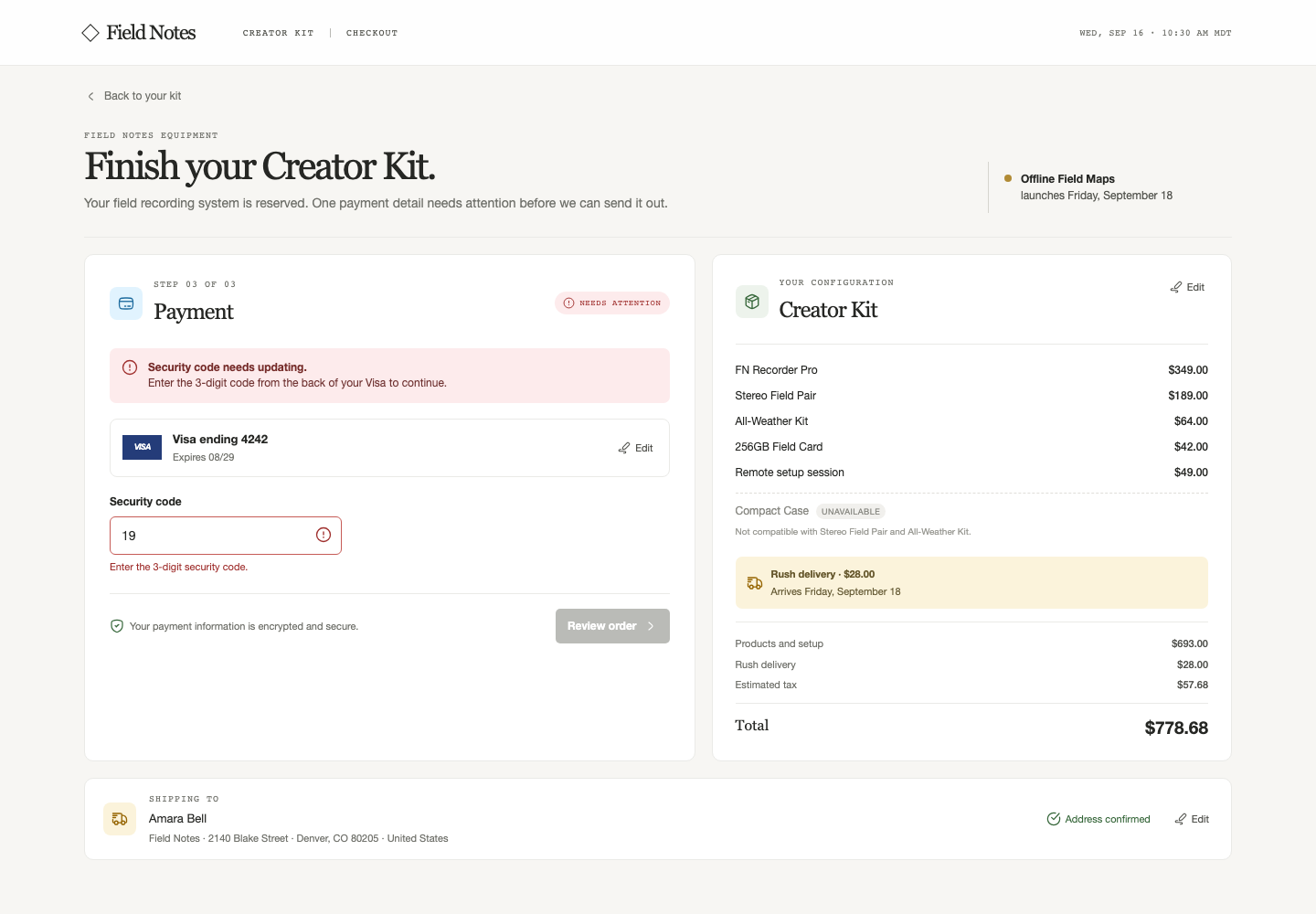
Task: Click the FN Recorder Pro line item
Action: point(971,370)
